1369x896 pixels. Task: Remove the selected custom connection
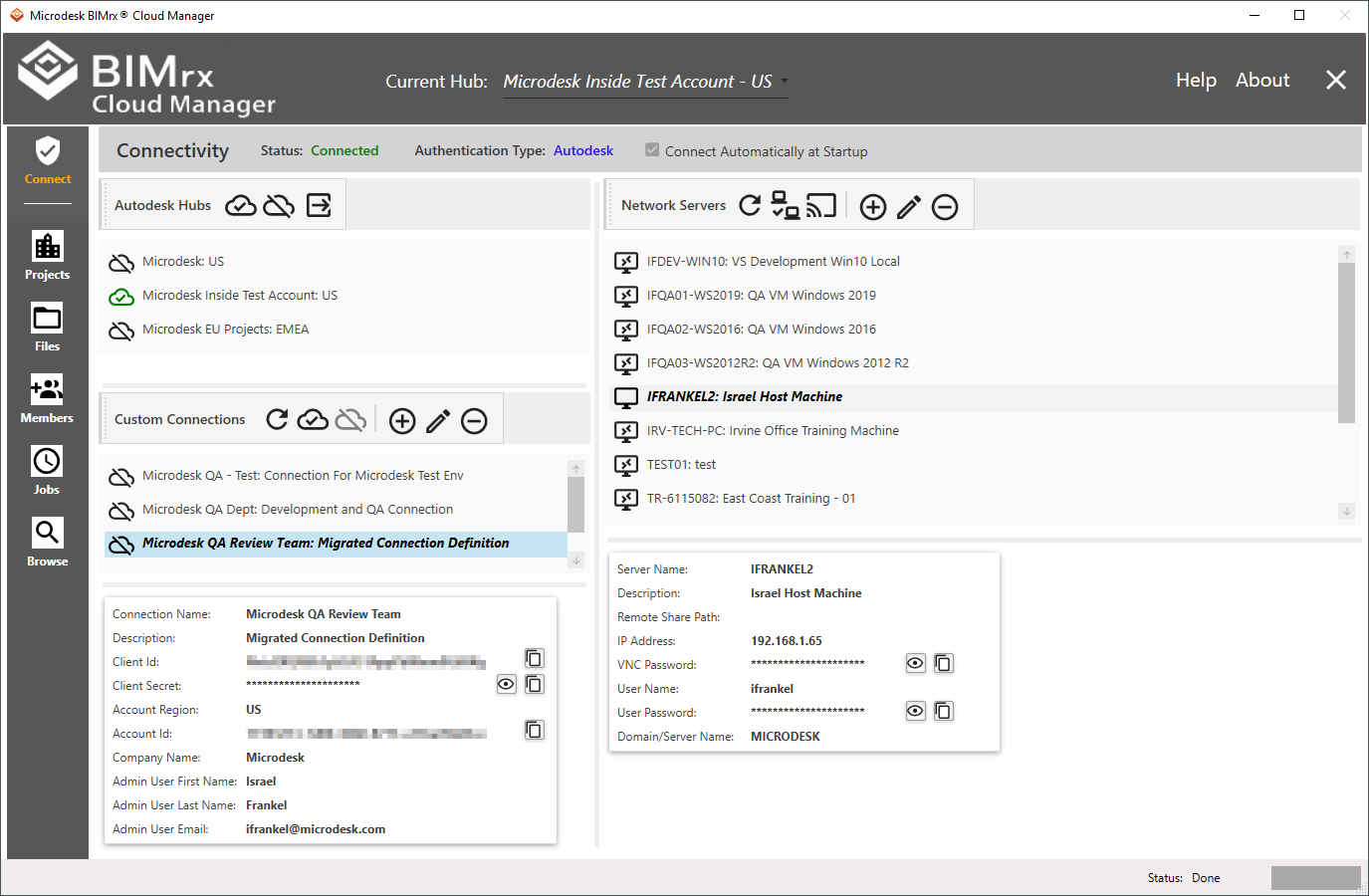tap(474, 421)
